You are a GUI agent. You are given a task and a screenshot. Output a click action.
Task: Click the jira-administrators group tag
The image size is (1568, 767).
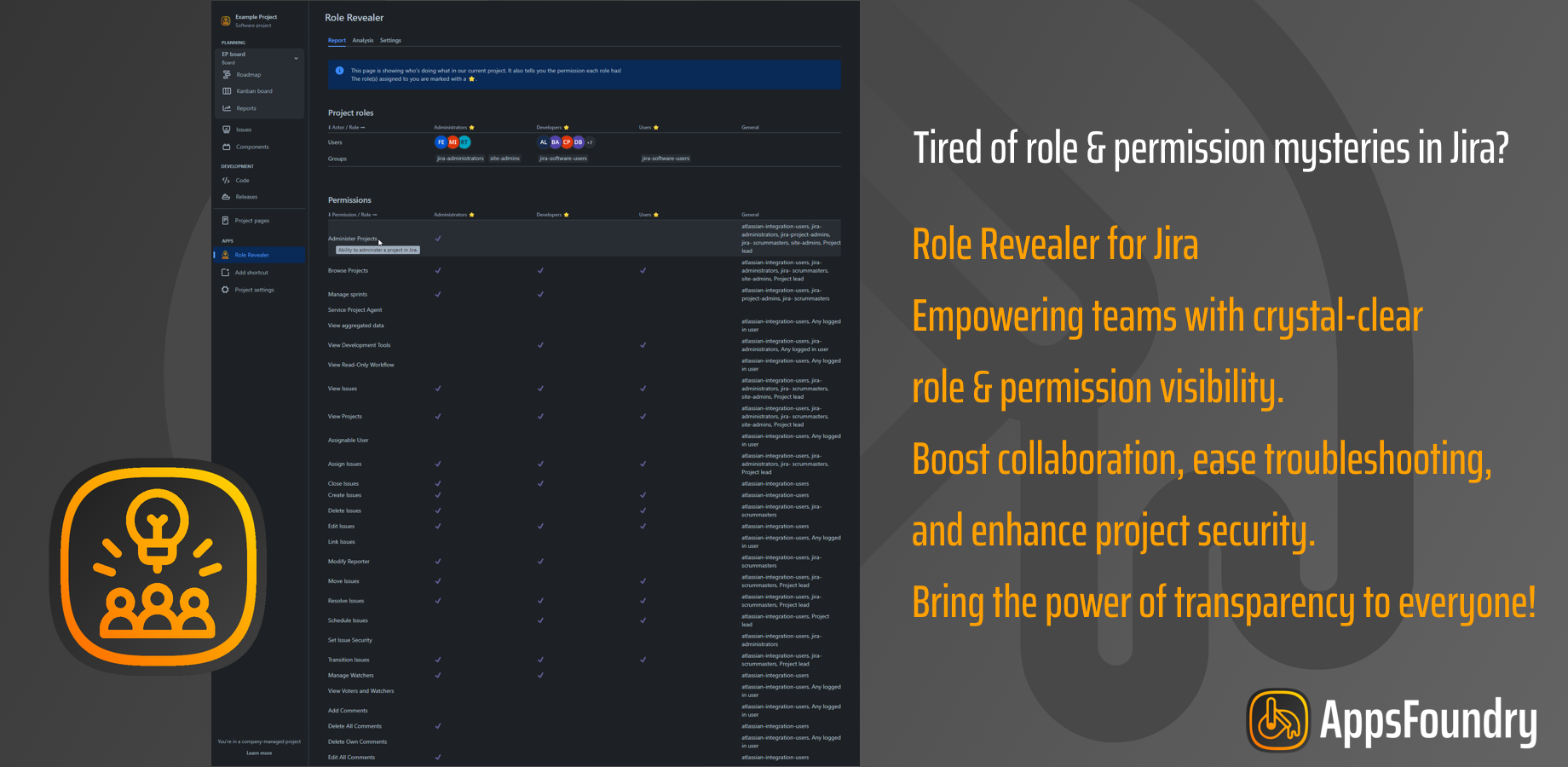point(460,159)
